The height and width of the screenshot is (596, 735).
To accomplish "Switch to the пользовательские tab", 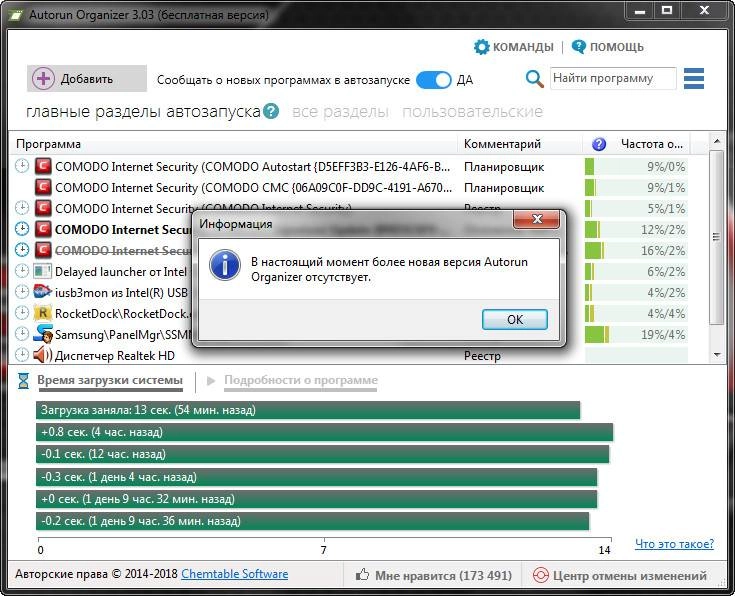I will [472, 112].
